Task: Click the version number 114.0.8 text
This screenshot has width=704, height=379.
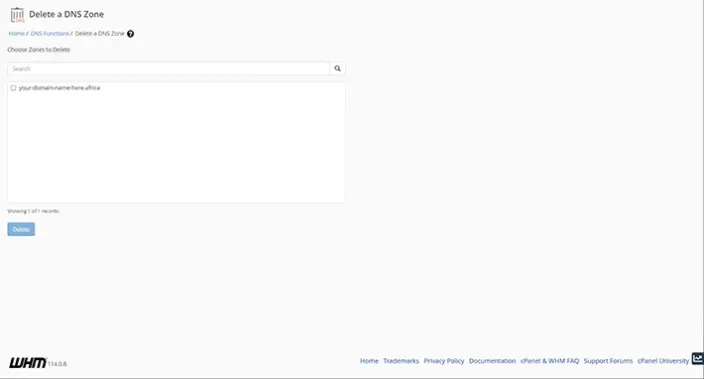Action: [57, 364]
